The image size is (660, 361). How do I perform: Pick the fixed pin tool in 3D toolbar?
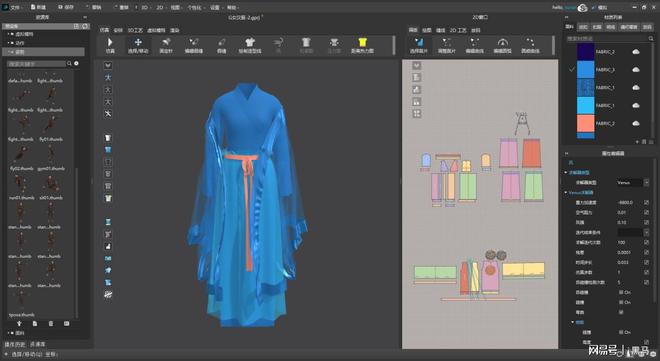(x=166, y=45)
